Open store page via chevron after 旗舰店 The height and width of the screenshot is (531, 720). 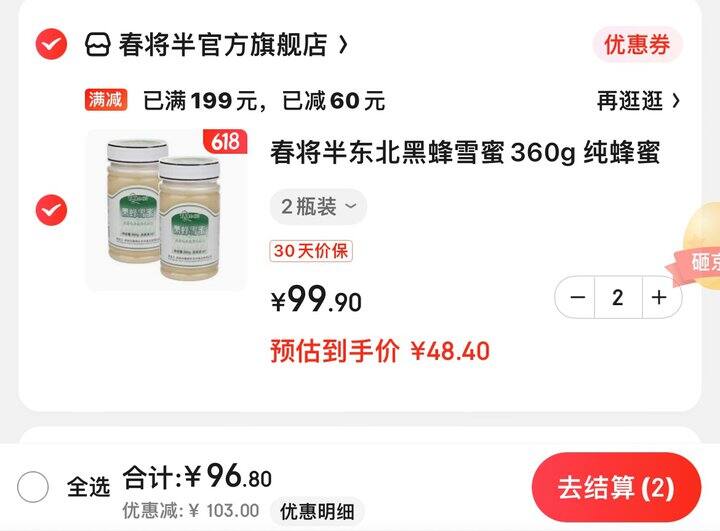[x=343, y=45]
